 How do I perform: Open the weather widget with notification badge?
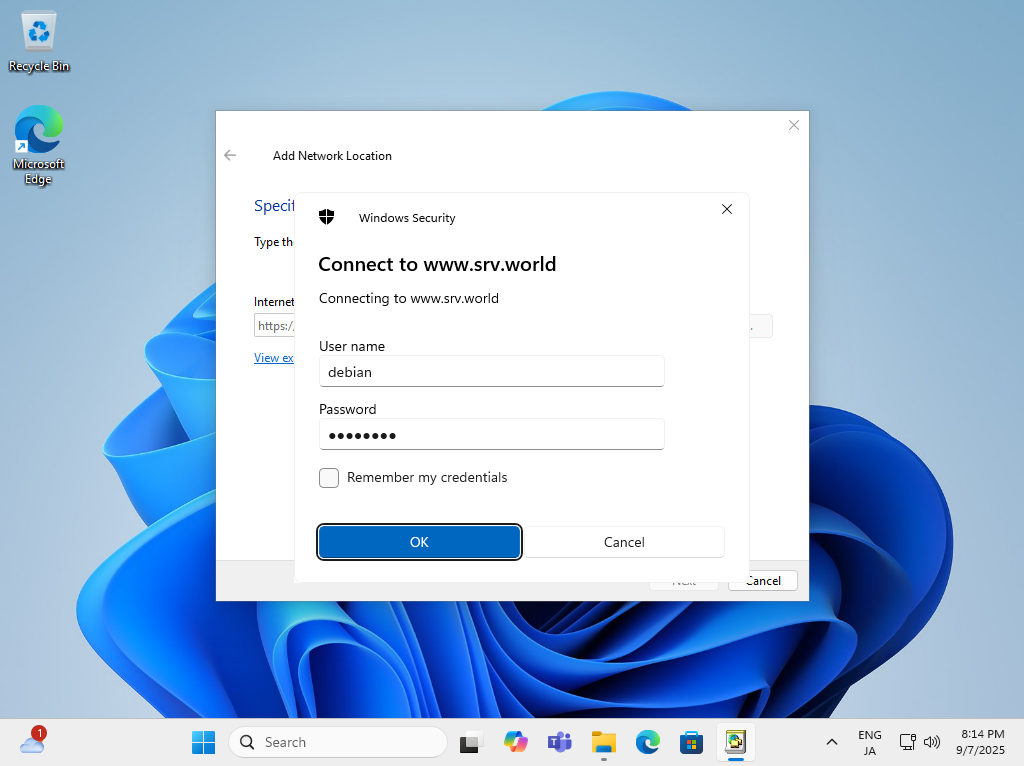point(33,741)
